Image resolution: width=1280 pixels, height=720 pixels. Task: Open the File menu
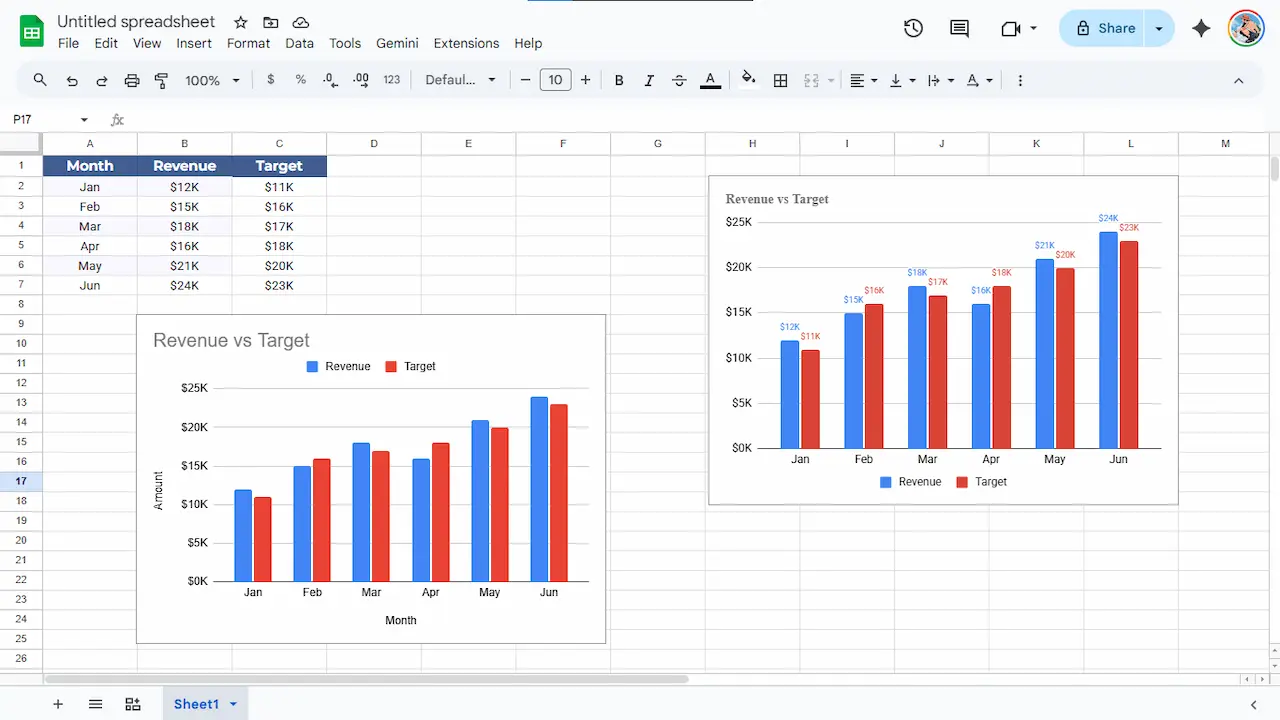tap(68, 43)
